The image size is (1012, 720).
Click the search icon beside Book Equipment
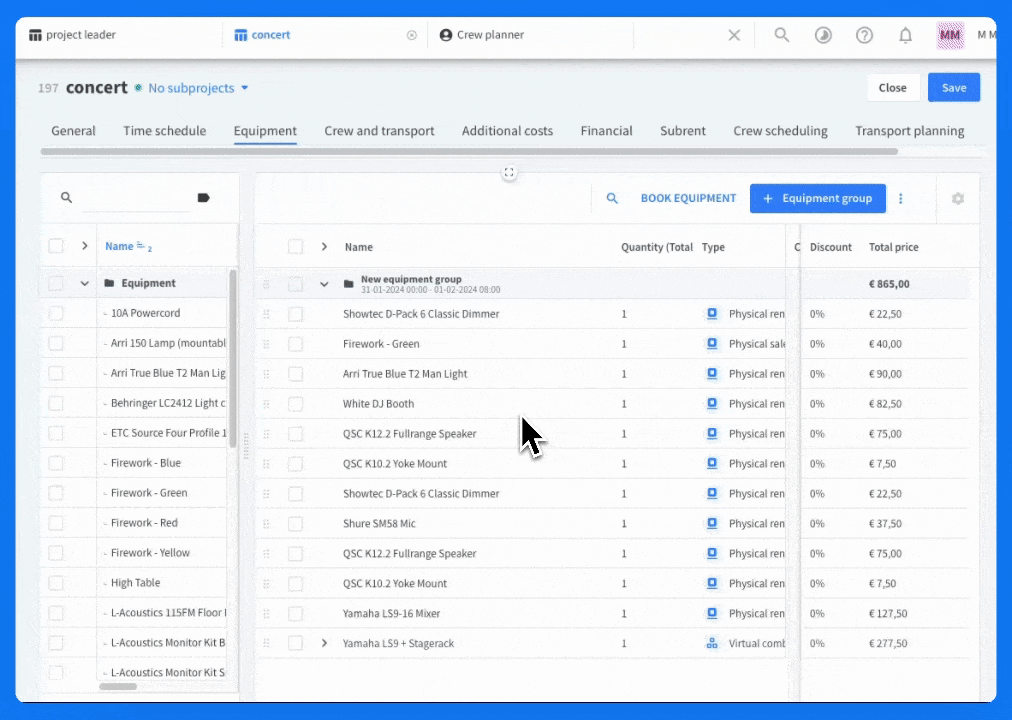(612, 199)
